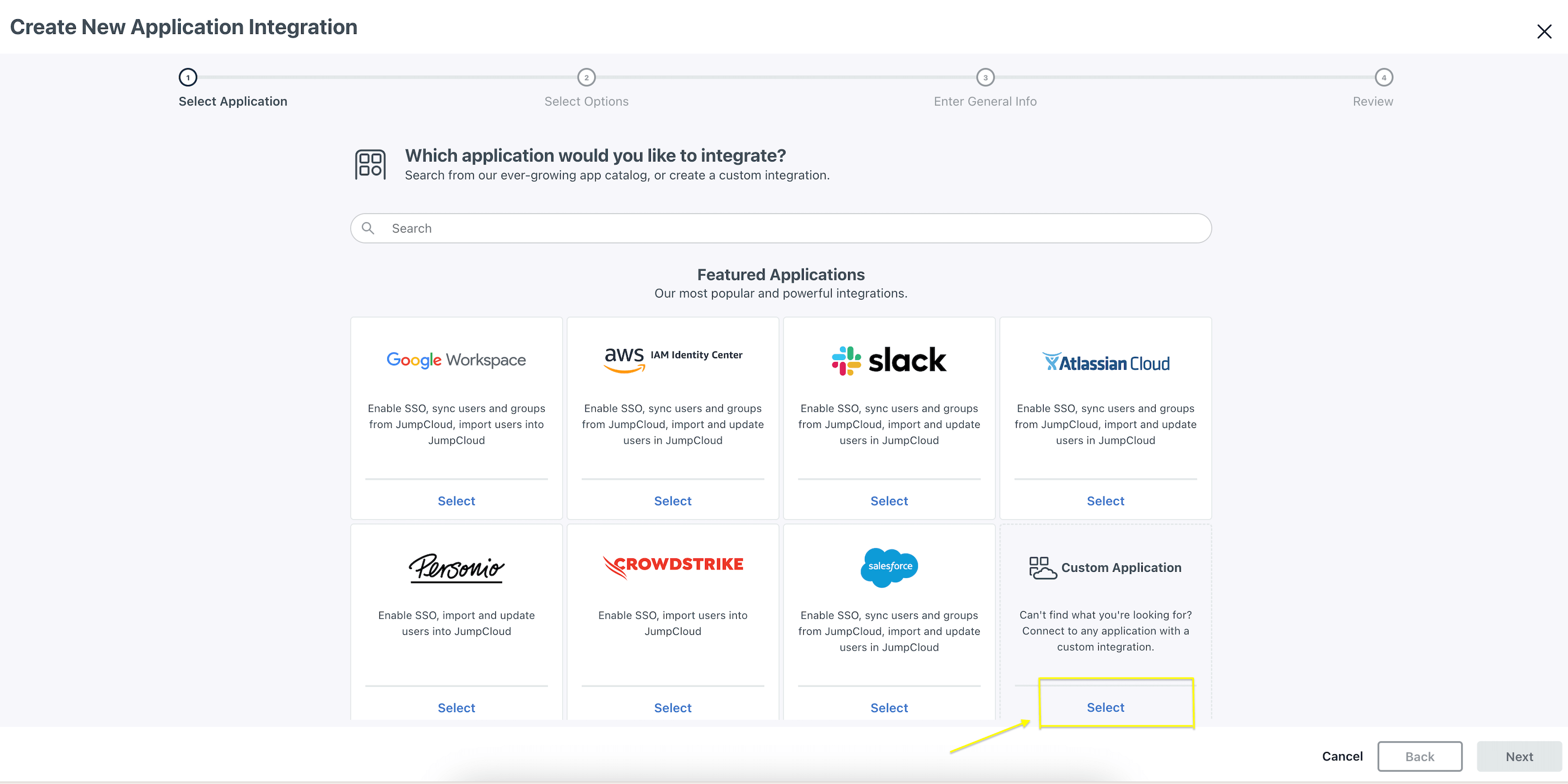Click the search magnifier icon
1568x784 pixels.
pyautogui.click(x=368, y=228)
